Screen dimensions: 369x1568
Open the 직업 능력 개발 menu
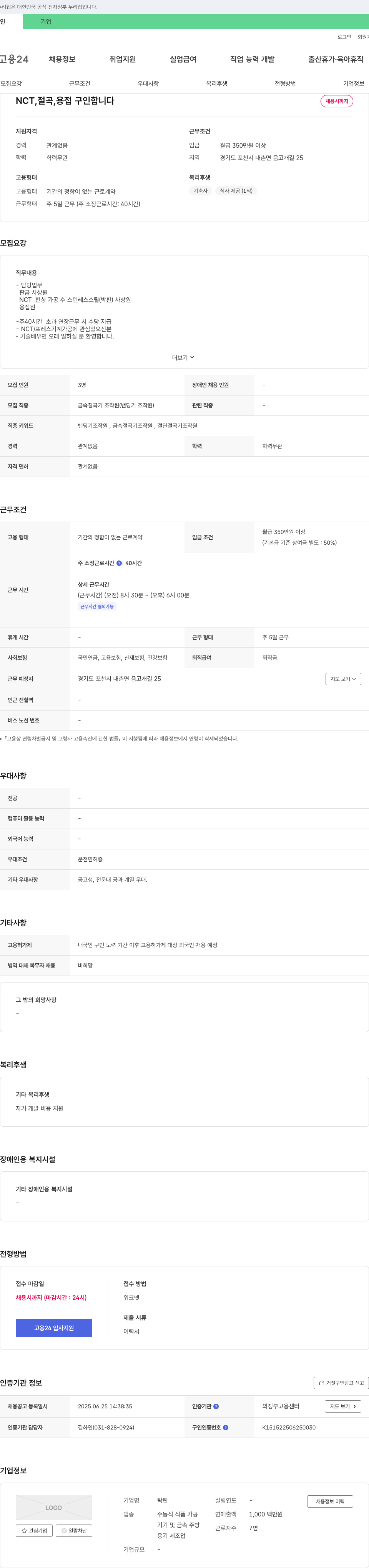click(252, 59)
